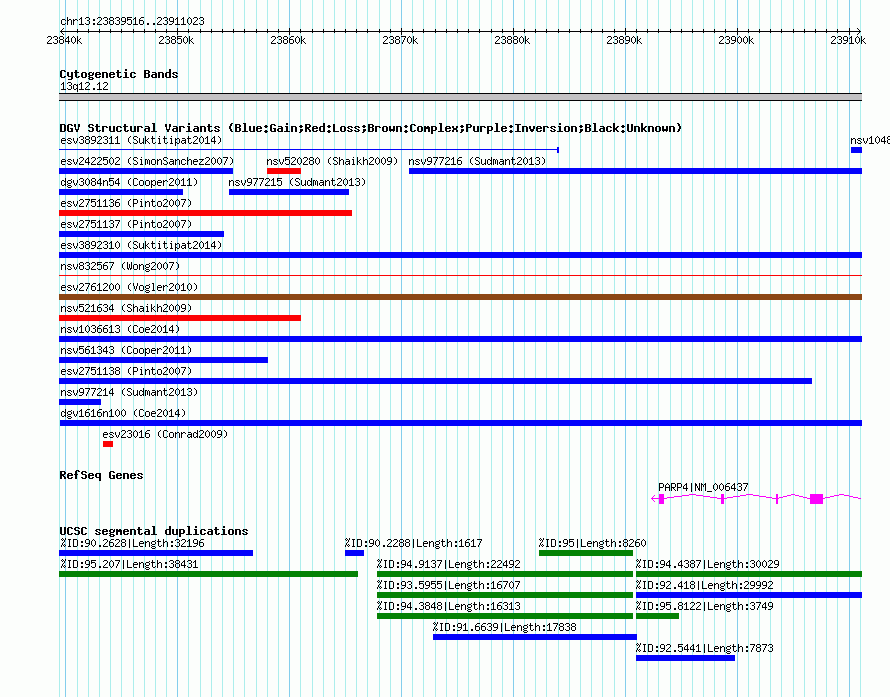This screenshot has width=890, height=697.
Task: Open the nsv1036613 (Coe2014) variant label
Action: tap(120, 329)
